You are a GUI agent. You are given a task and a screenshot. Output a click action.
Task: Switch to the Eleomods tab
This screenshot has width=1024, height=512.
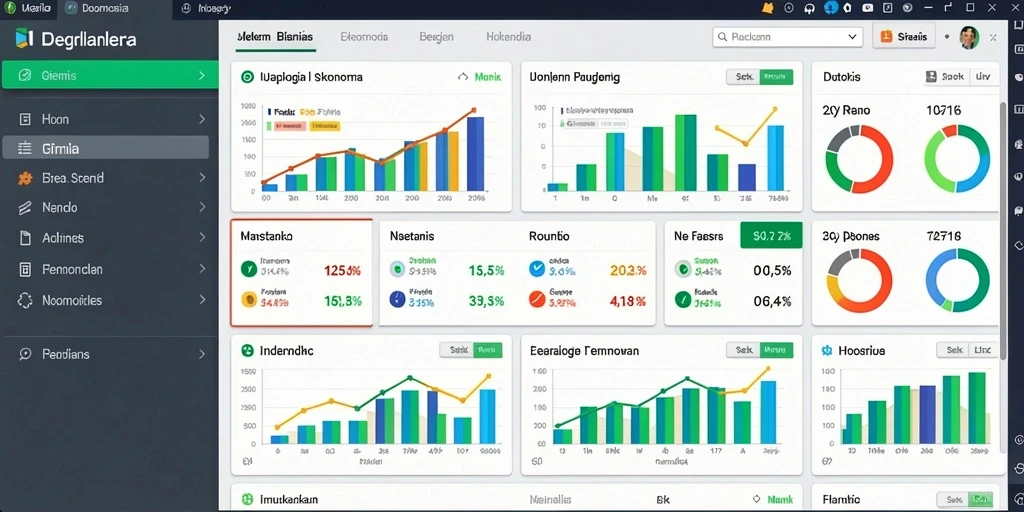click(x=364, y=37)
